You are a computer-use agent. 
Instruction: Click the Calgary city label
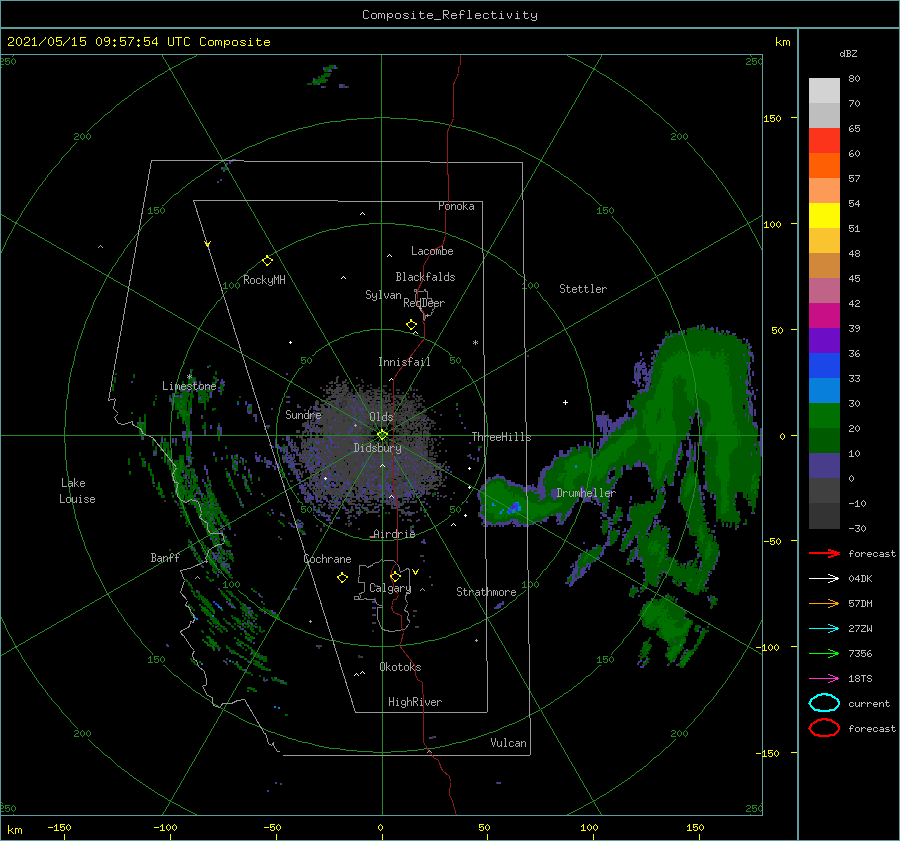click(x=390, y=588)
